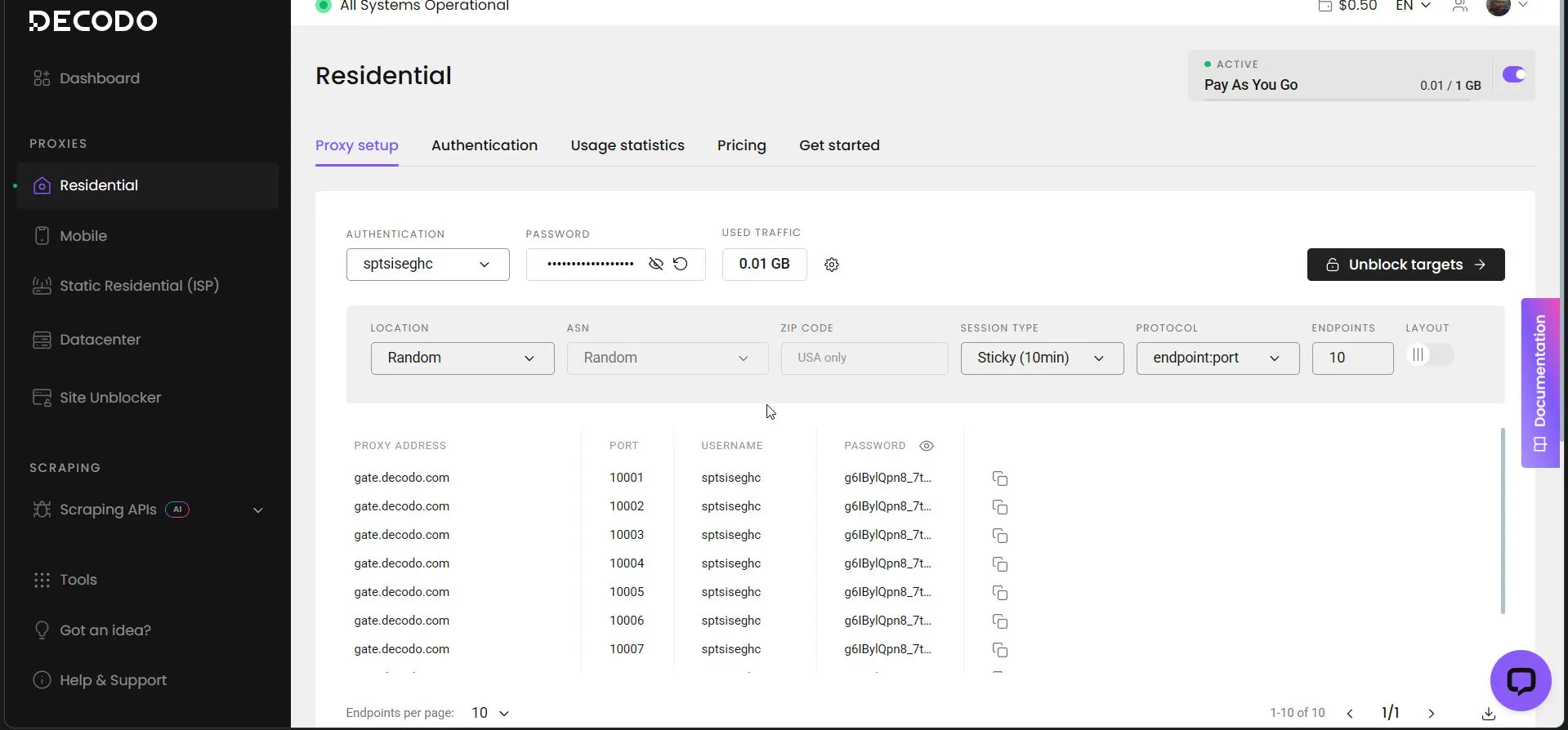Screen dimensions: 1568x730
Task: Open the ASN dropdown
Action: [668, 358]
